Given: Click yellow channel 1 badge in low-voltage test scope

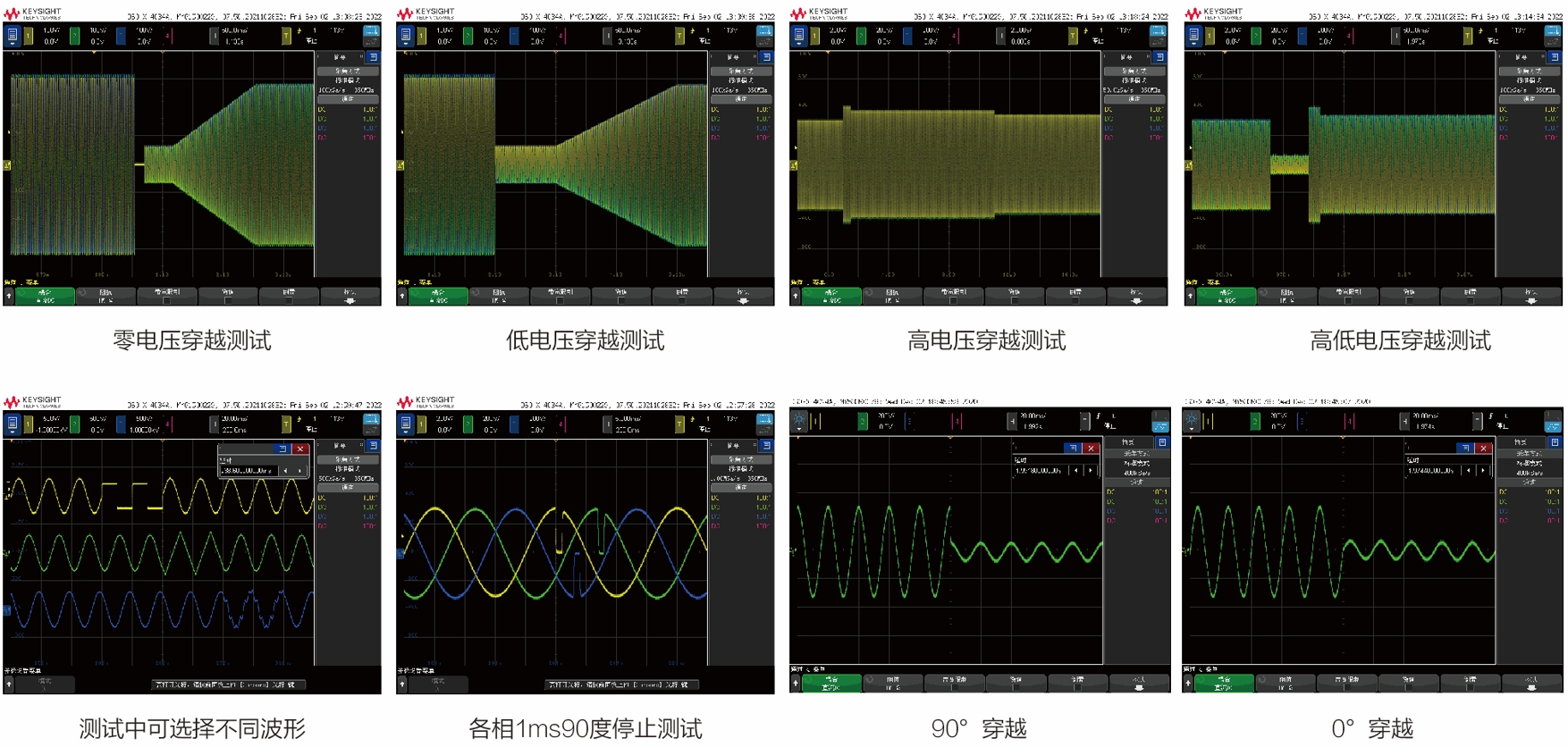Looking at the screenshot, I should click(x=421, y=35).
